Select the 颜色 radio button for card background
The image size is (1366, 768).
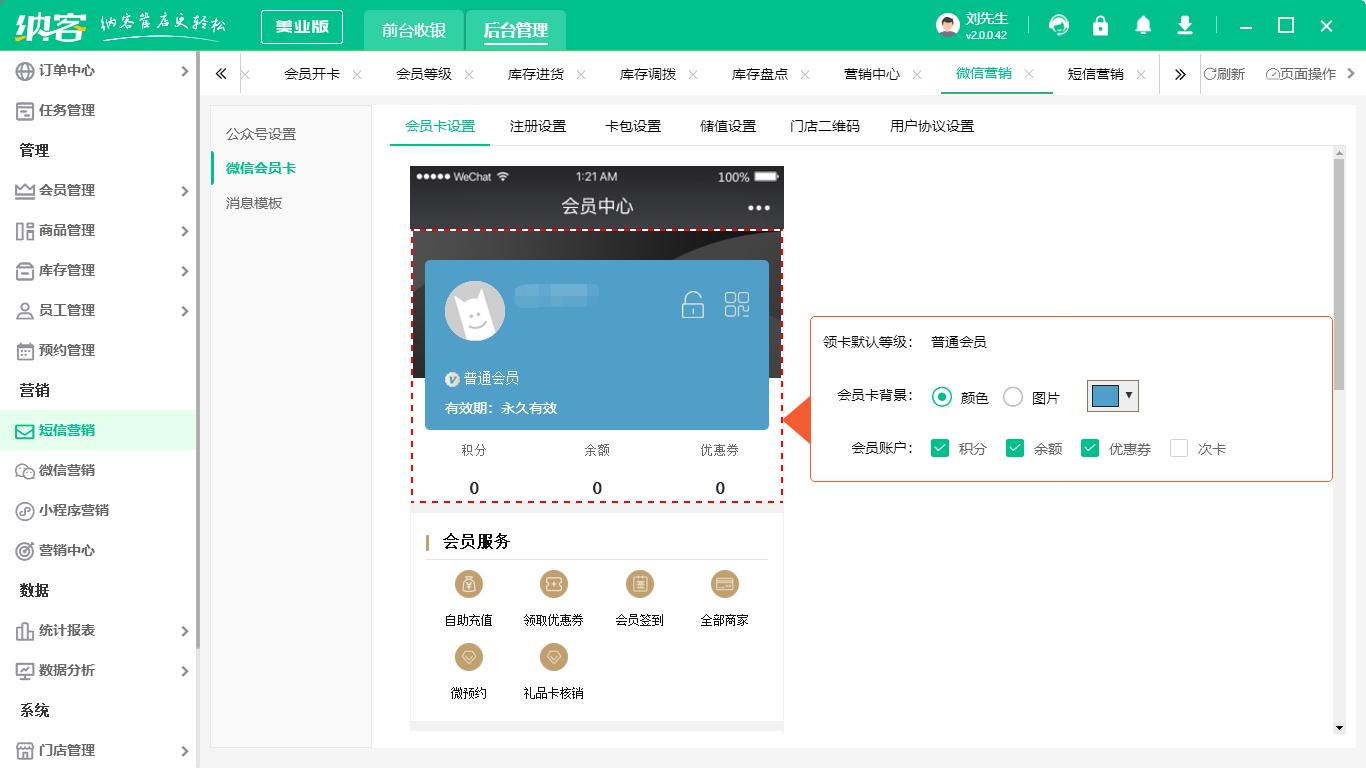tap(941, 396)
